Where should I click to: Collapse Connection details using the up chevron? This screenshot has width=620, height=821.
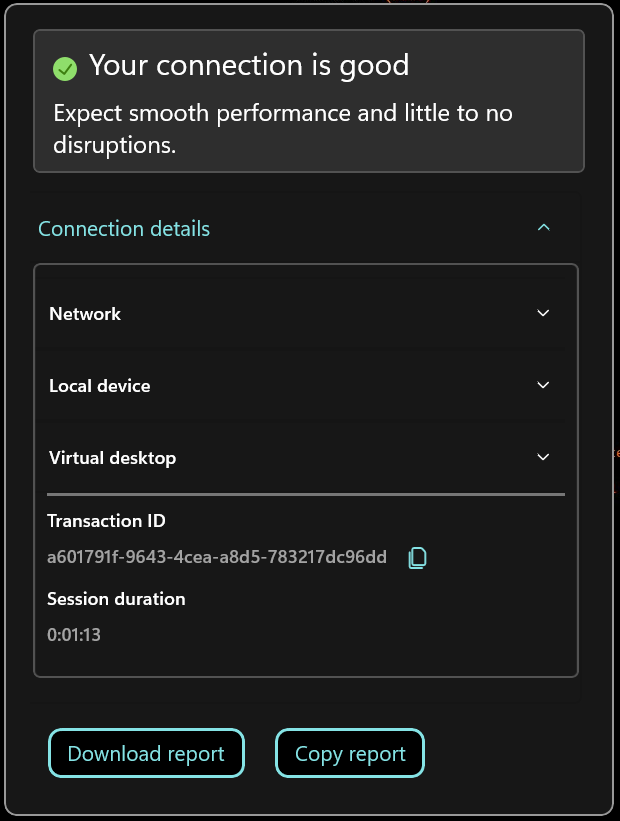coord(544,228)
